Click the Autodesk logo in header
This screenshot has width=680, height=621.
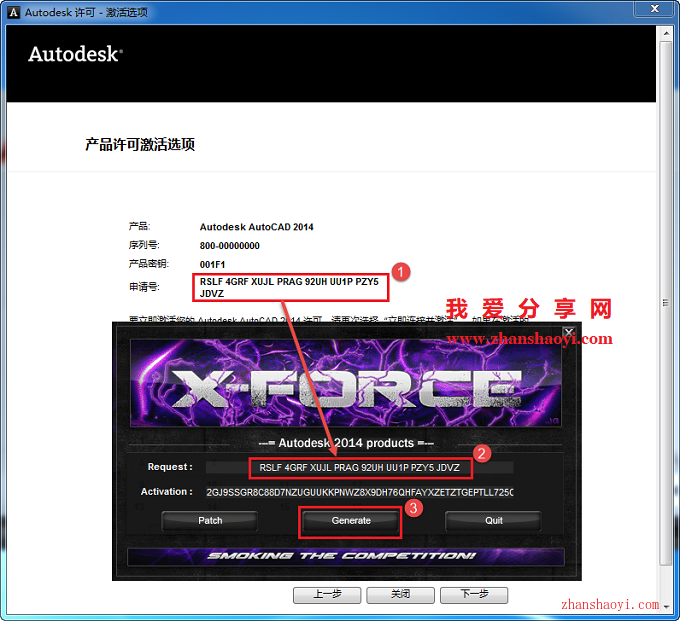click(x=75, y=55)
